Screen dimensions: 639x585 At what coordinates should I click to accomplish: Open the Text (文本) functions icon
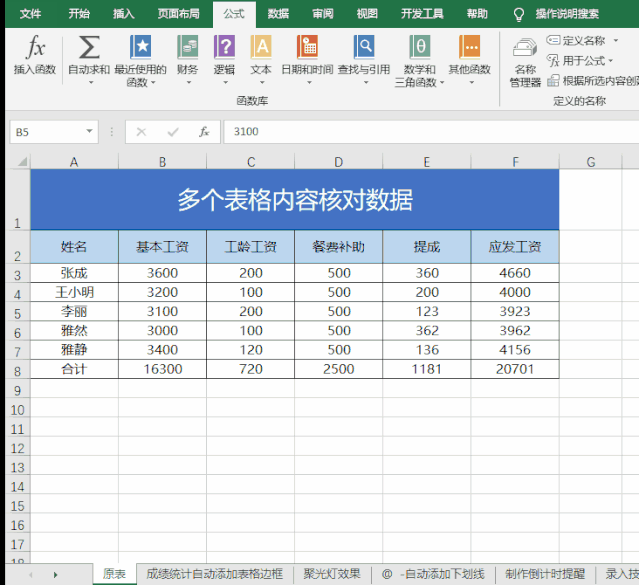tap(261, 47)
